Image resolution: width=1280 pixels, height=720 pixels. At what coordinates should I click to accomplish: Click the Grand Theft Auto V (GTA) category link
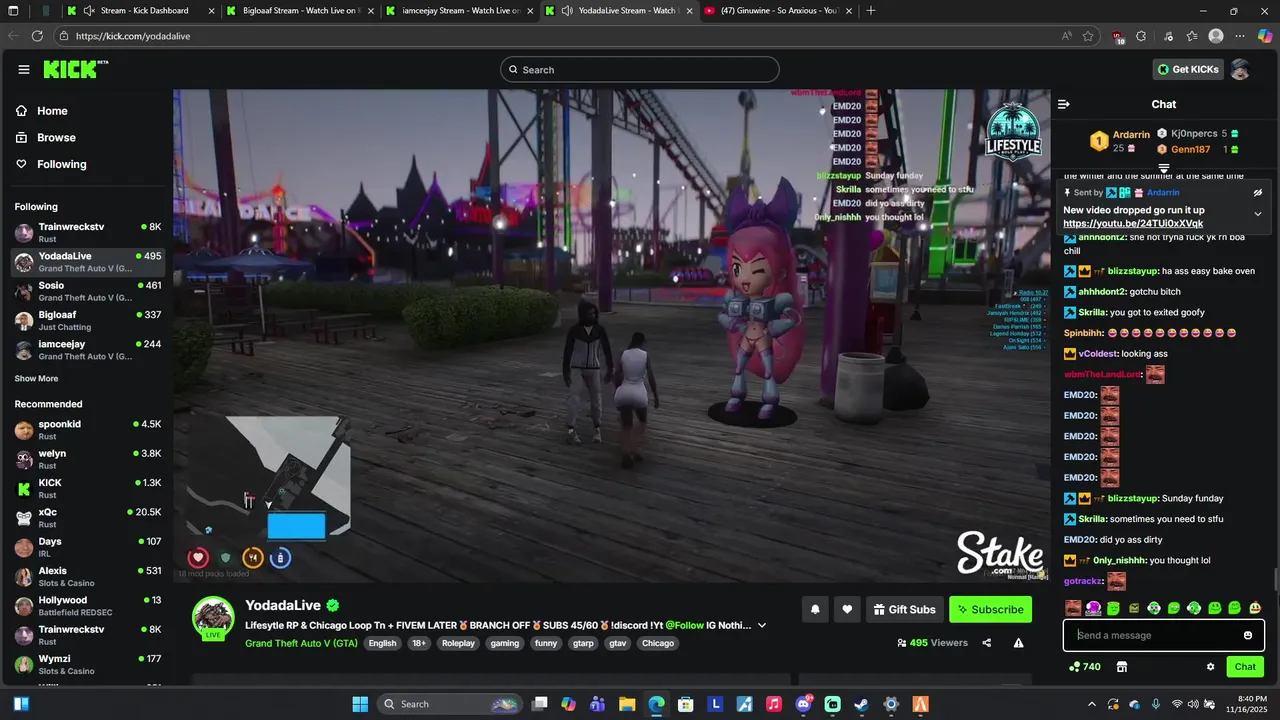[x=301, y=643]
